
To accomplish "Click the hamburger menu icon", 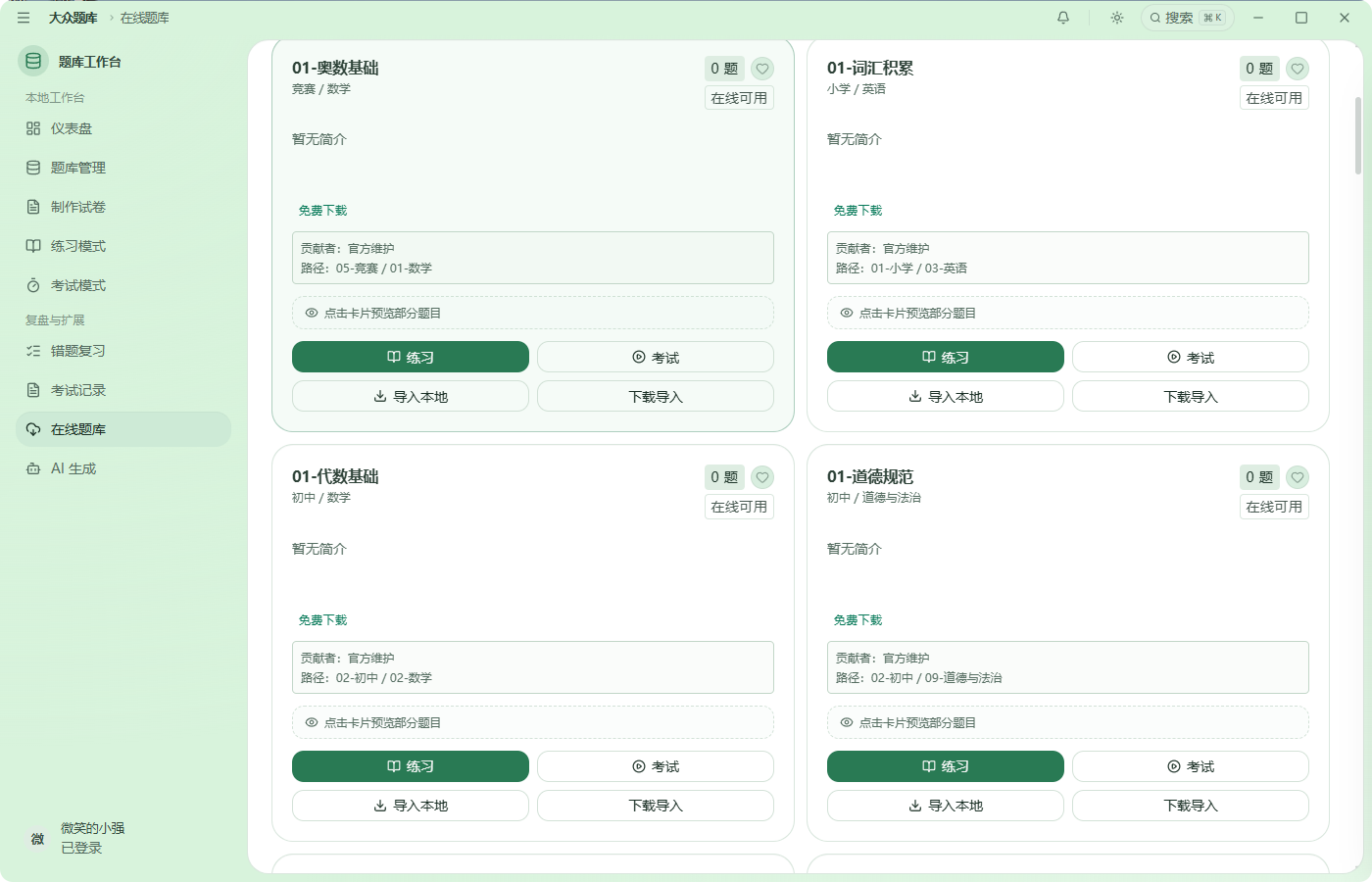I will 24,18.
